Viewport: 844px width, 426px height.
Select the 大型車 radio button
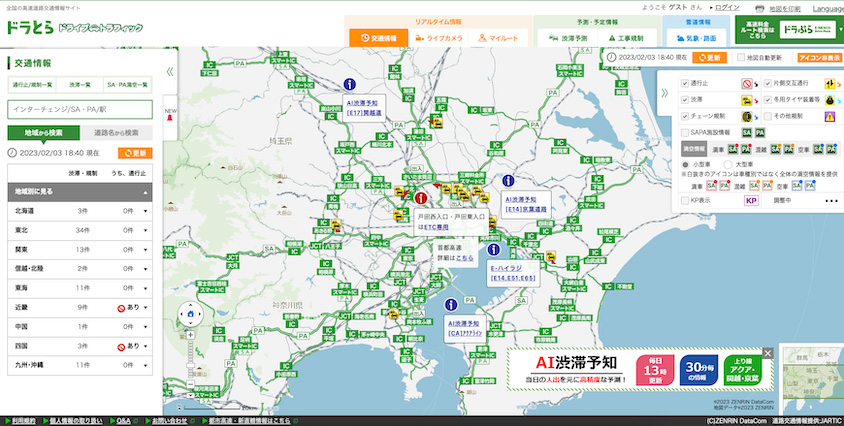(x=728, y=163)
